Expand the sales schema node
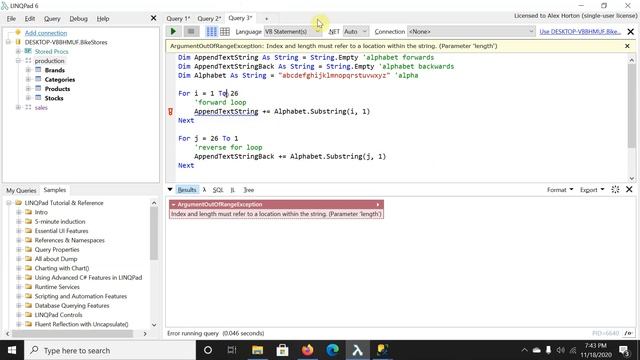This screenshot has height=360, width=640. [18, 107]
